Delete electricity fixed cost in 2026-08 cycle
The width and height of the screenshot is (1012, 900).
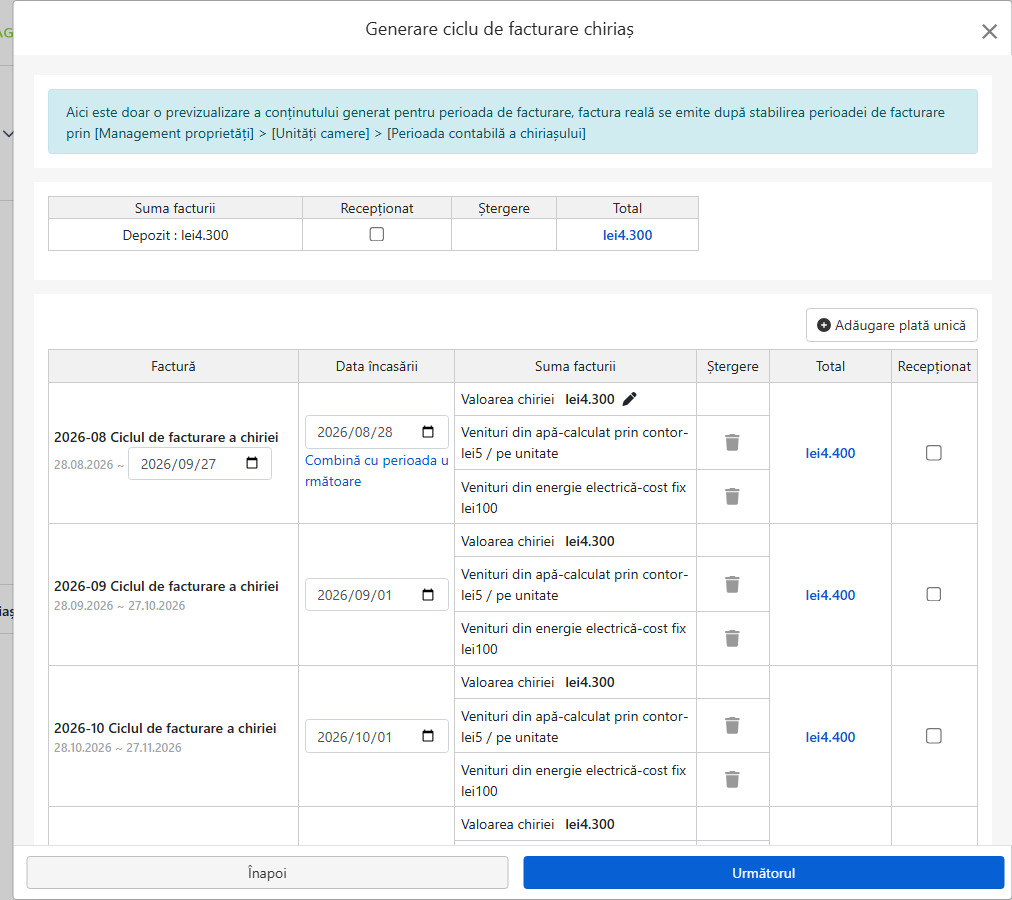point(732,496)
